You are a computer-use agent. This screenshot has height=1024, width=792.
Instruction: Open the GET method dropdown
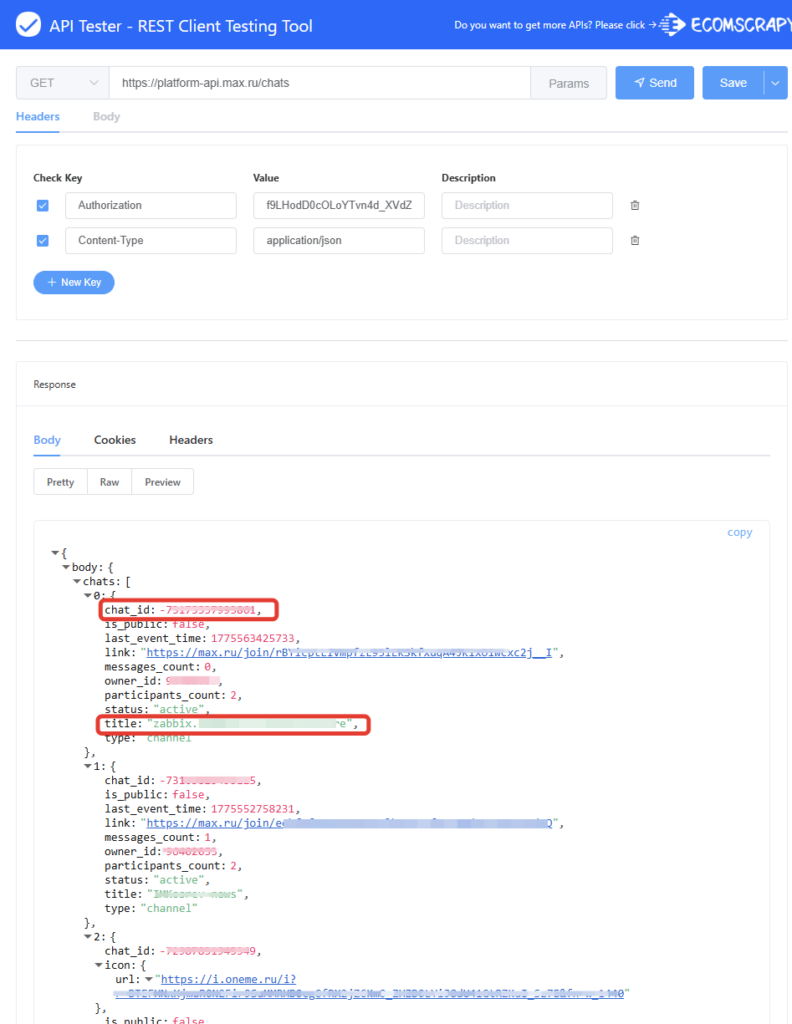coord(62,83)
